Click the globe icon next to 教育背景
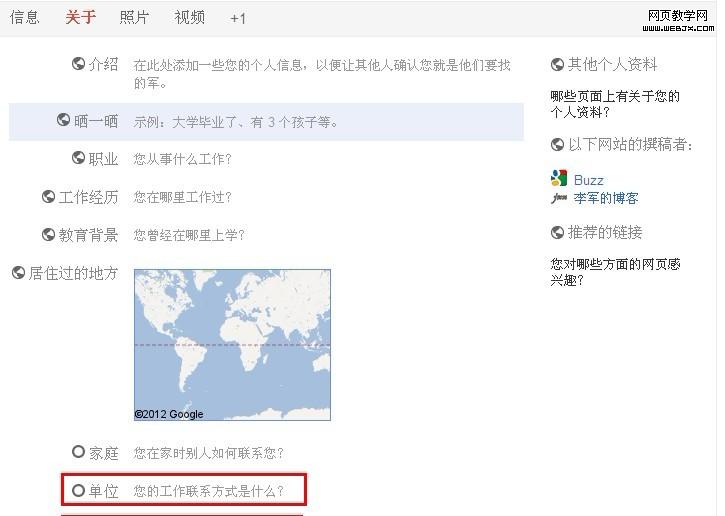 tap(48, 234)
